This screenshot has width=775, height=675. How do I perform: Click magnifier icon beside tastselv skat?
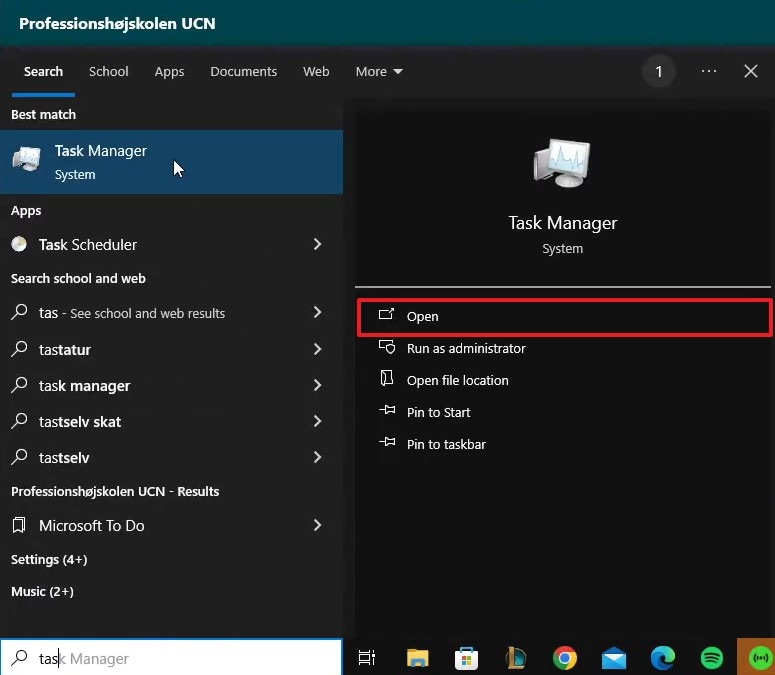19,421
